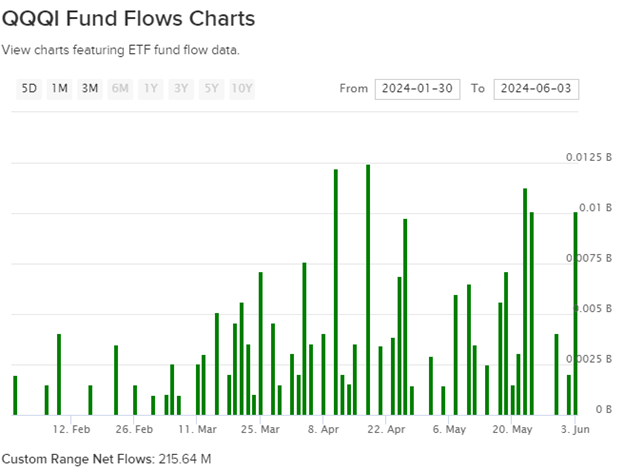Click the tallest green bar in the chart
Viewport: 624px width, 471px height.
(368, 290)
